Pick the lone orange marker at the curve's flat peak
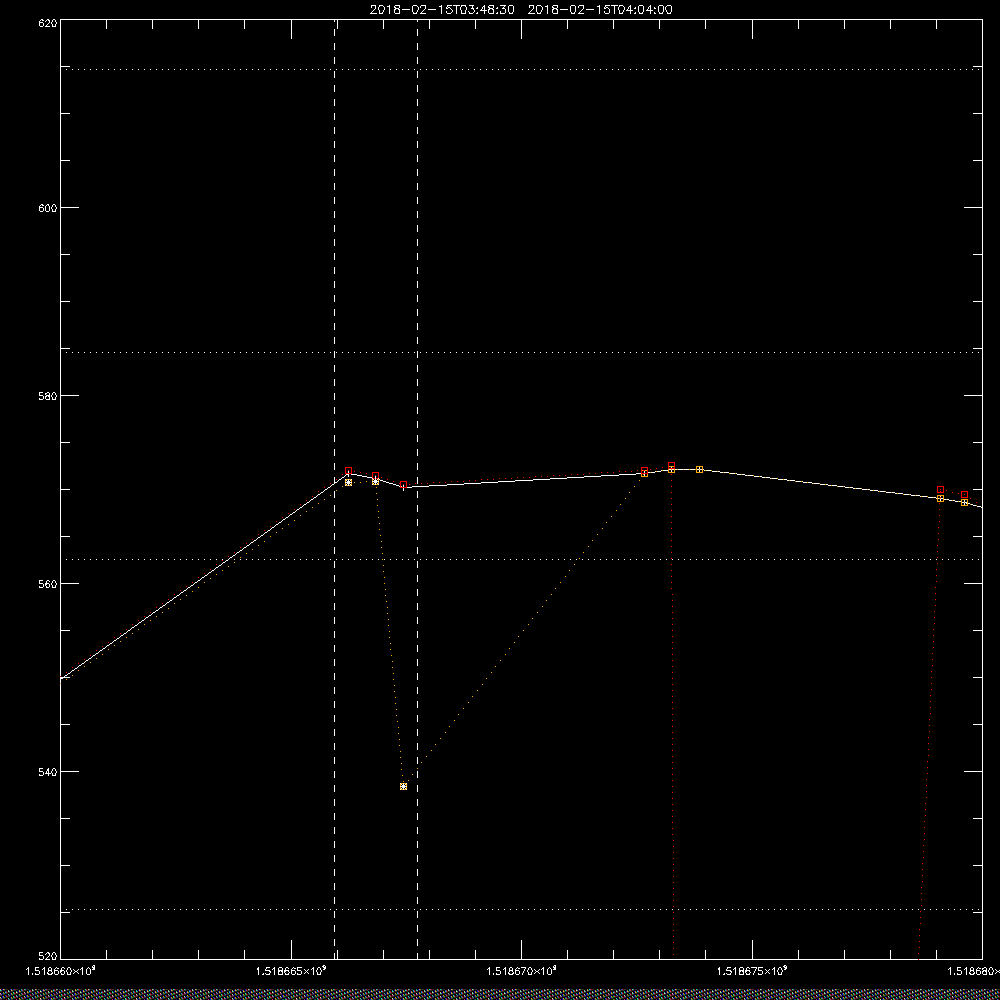This screenshot has height=1000, width=1000. pyautogui.click(x=700, y=469)
